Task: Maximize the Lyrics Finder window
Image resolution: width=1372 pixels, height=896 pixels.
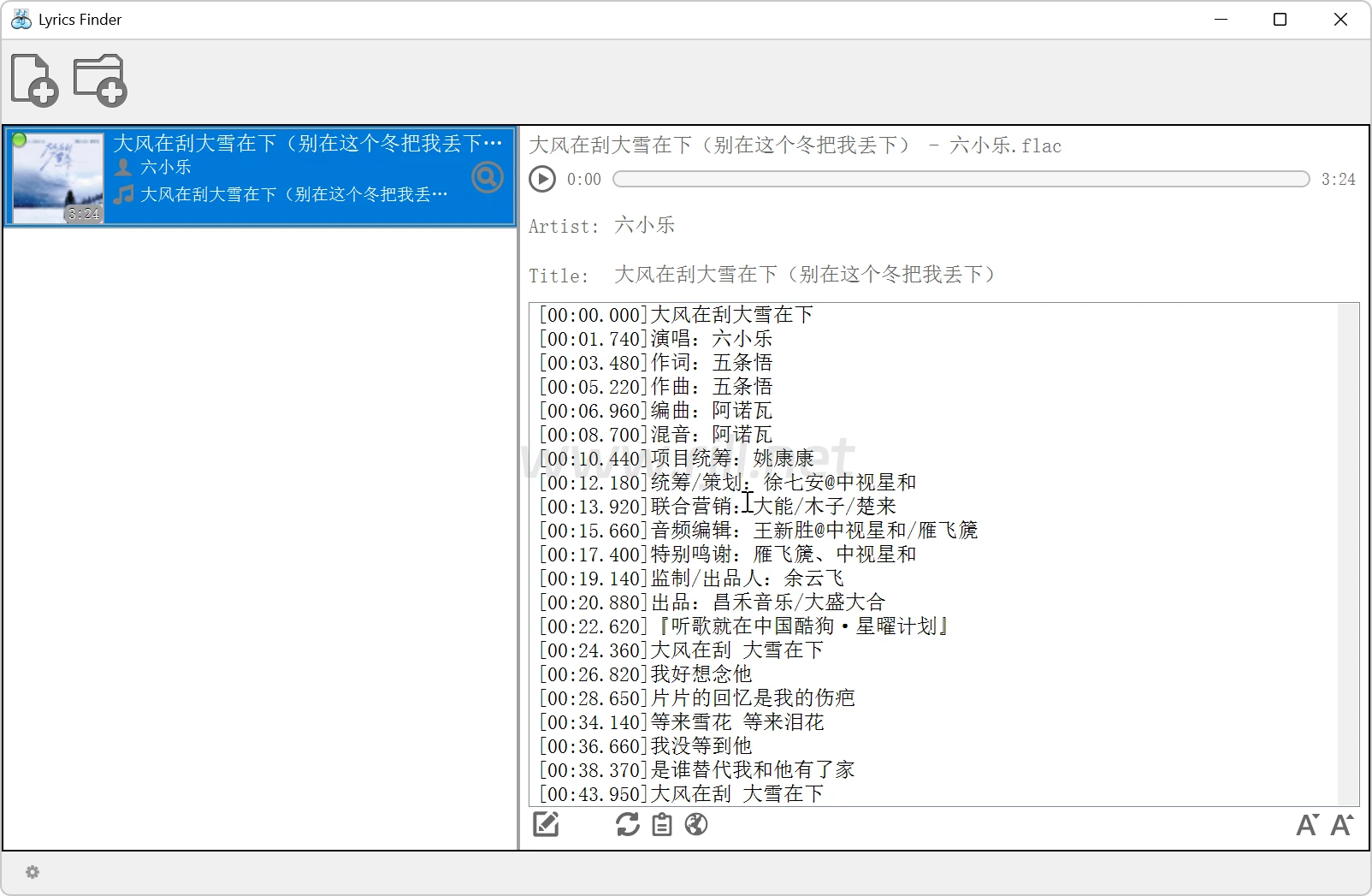Action: pos(1280,20)
